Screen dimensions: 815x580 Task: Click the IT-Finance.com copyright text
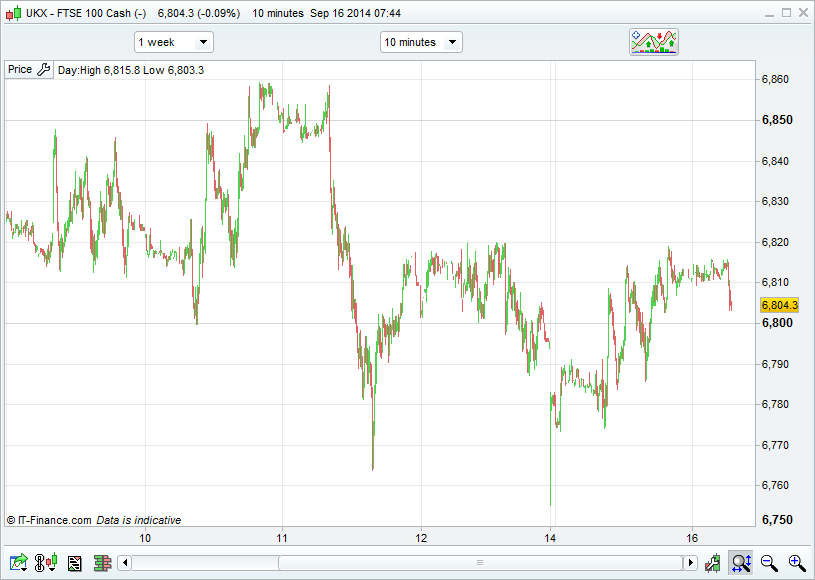point(49,520)
